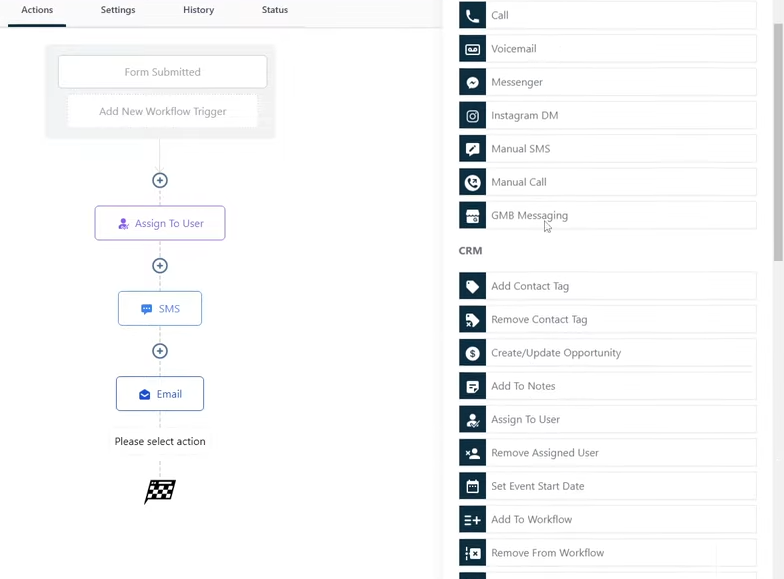Choose the Call action label
This screenshot has height=579, width=784.
tap(500, 16)
